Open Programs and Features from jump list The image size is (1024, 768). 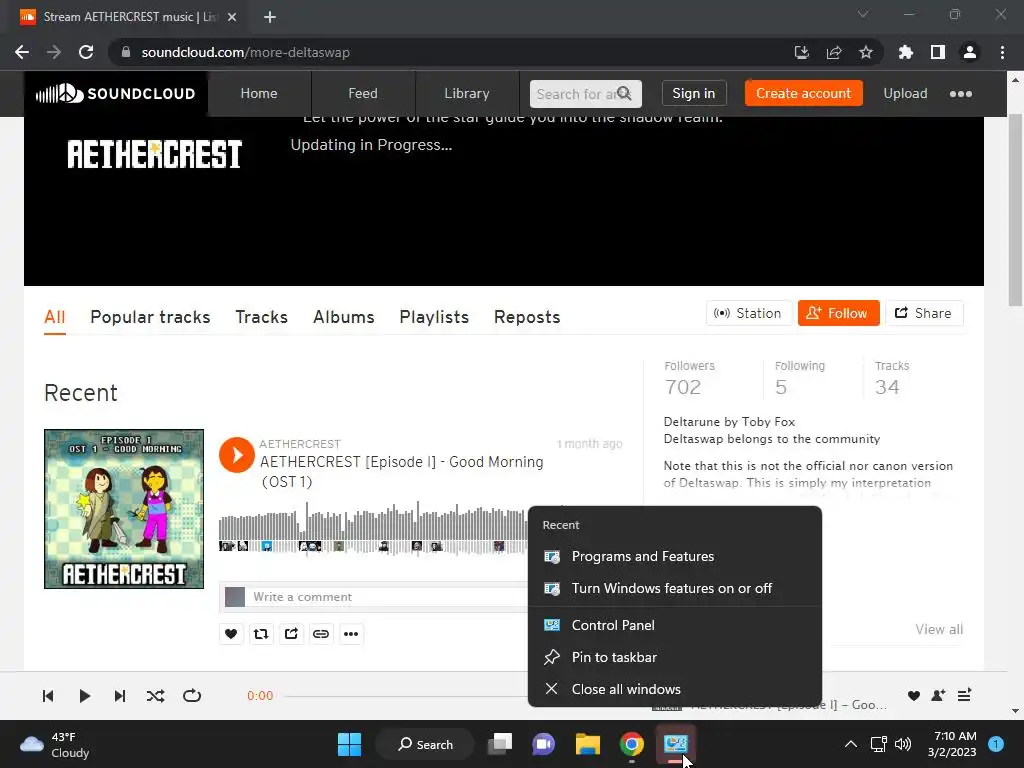675,556
